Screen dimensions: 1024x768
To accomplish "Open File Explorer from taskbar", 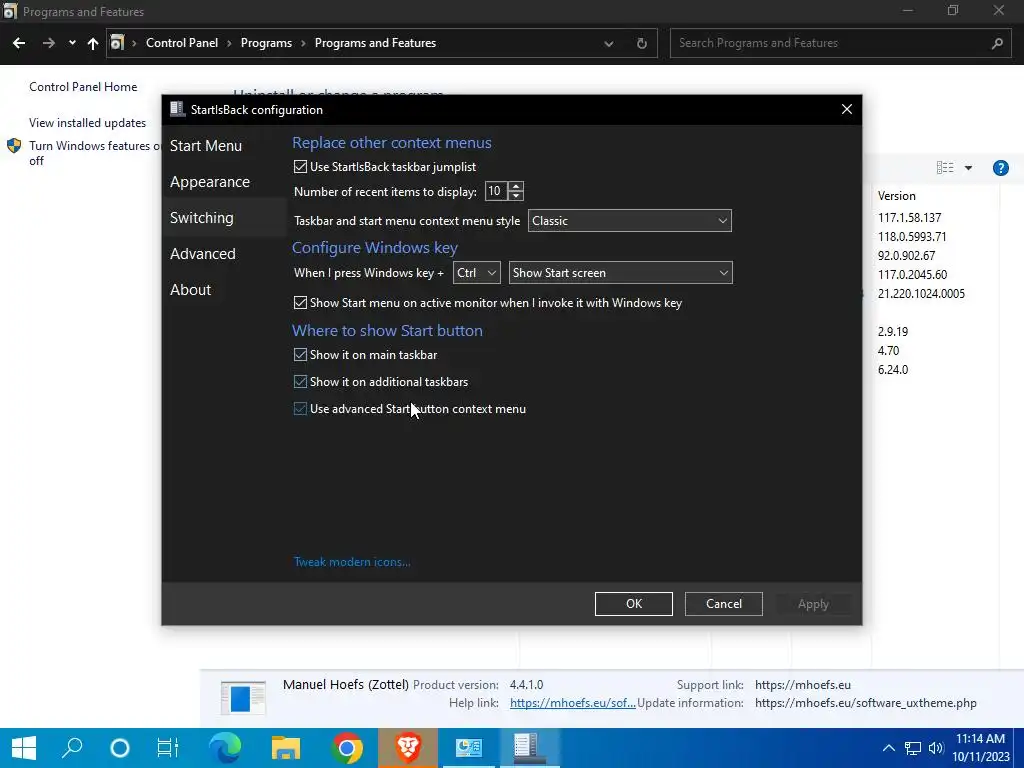I will [285, 748].
